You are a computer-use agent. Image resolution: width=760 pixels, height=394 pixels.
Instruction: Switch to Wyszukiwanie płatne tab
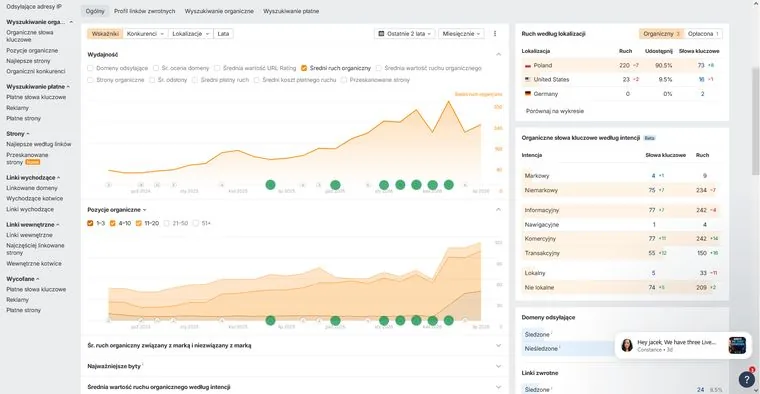[291, 11]
